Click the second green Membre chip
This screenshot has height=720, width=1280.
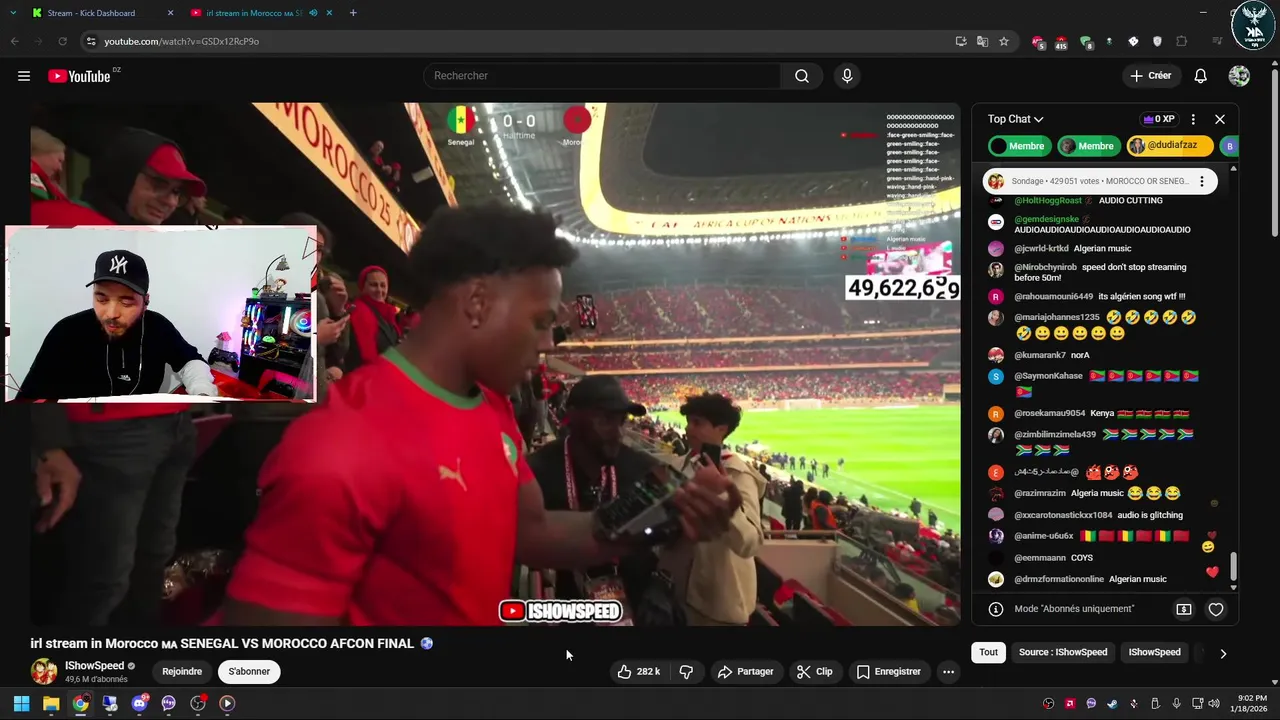click(1087, 146)
